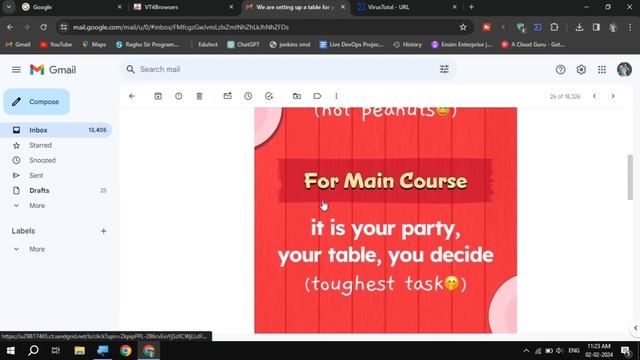The image size is (640, 360).
Task: Open the Google apps grid
Action: 602,70
